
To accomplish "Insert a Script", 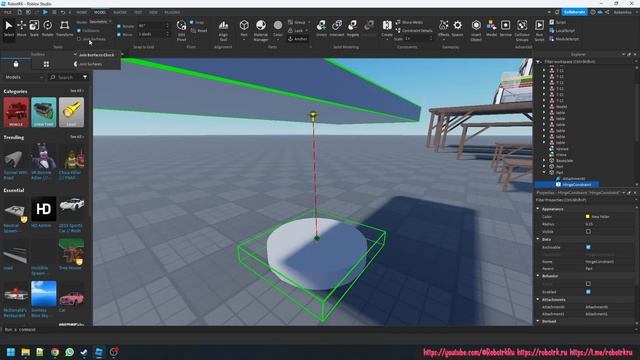I will coord(558,22).
